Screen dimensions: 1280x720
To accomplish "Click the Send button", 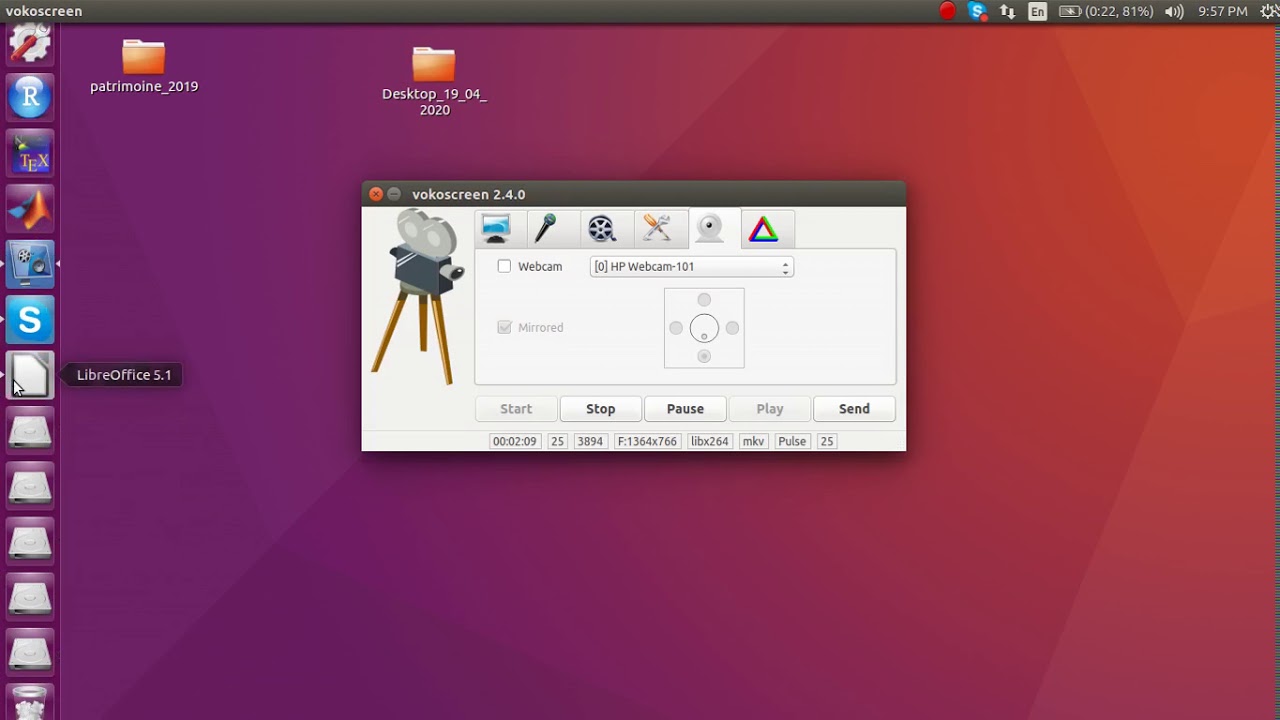I will click(x=854, y=408).
